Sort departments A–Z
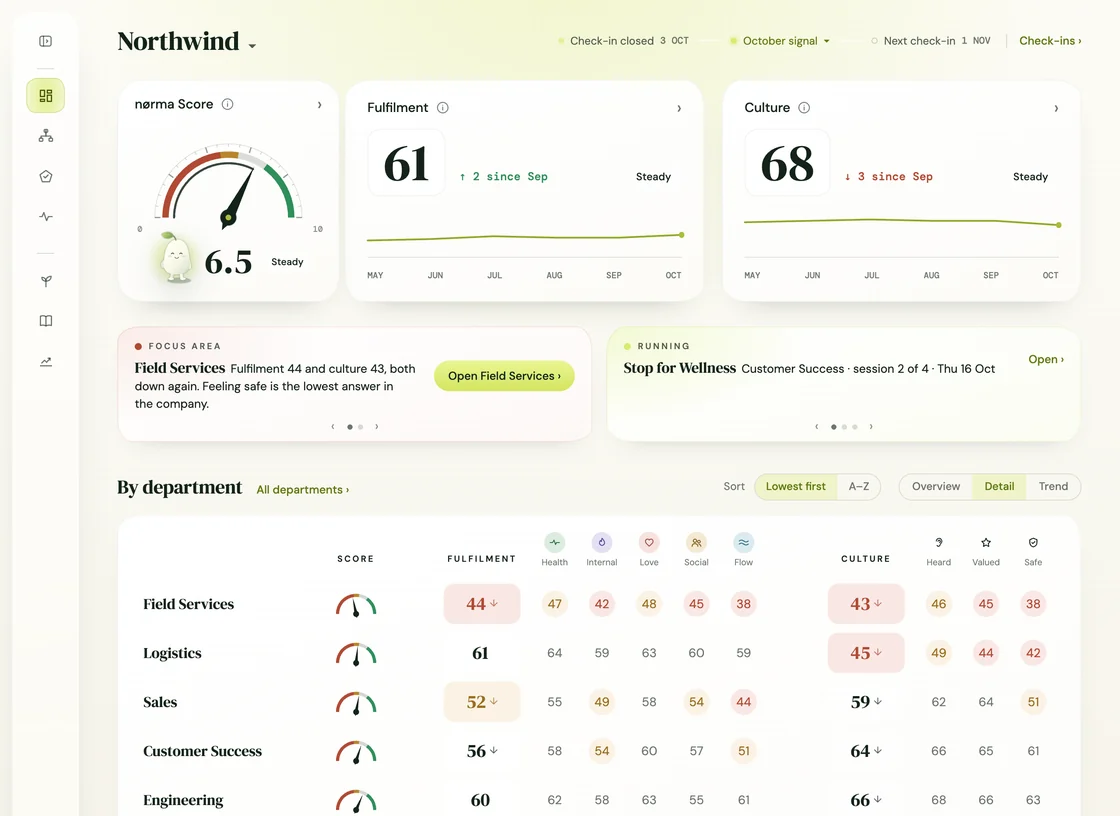Screen dimensions: 1120x816 [859, 487]
